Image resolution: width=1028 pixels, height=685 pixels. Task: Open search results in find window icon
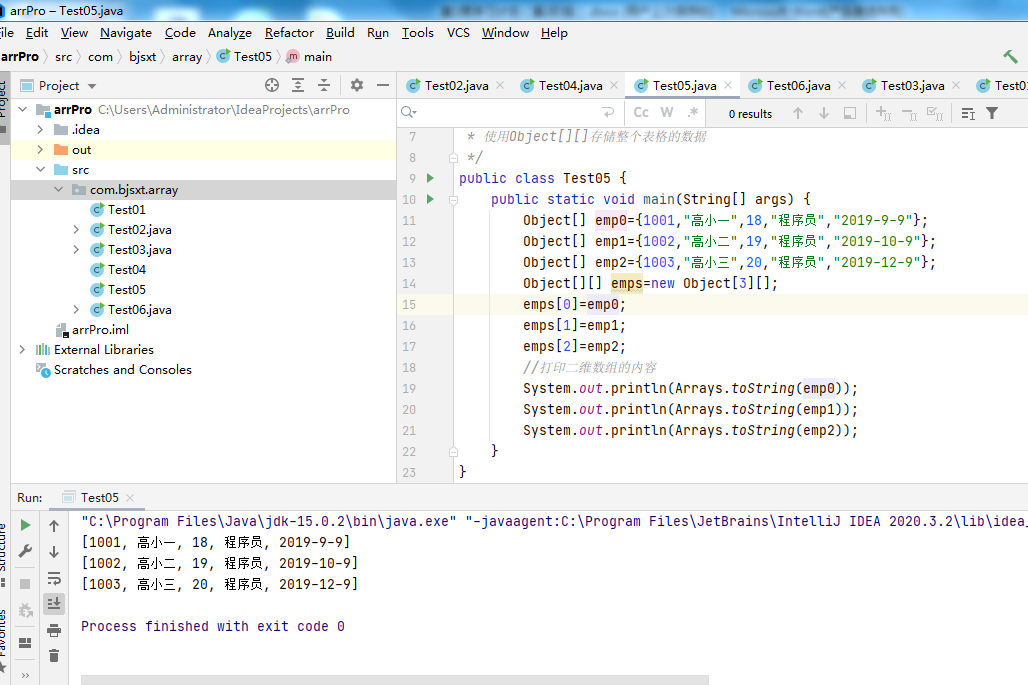850,113
